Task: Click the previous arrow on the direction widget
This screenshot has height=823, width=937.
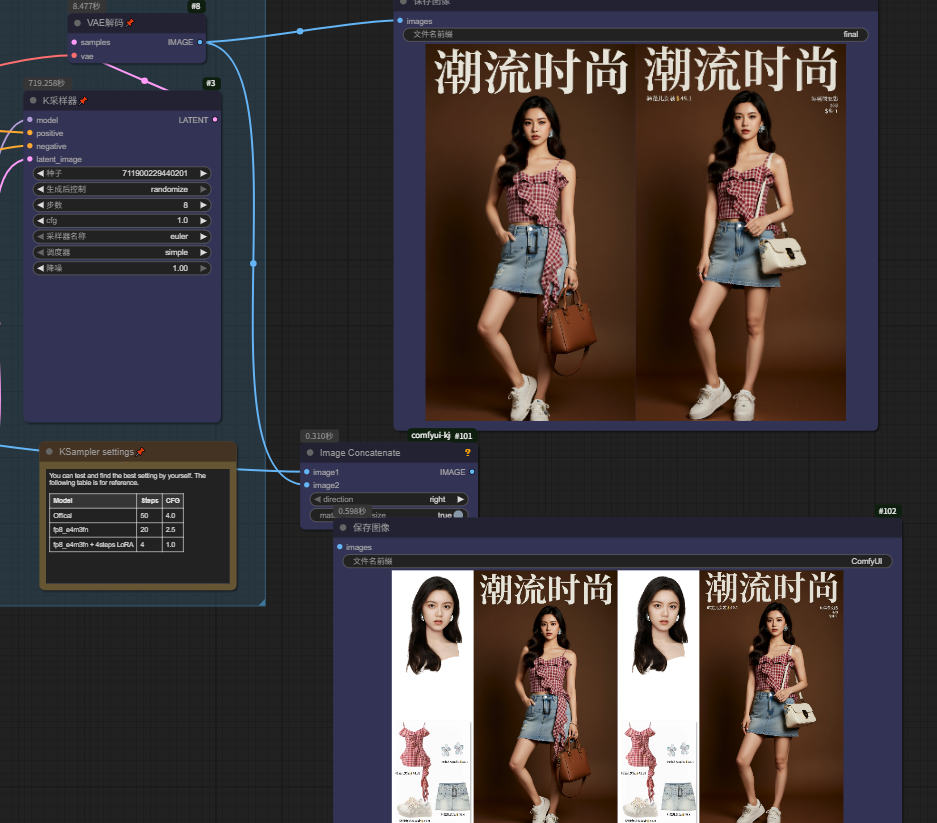Action: coord(317,500)
